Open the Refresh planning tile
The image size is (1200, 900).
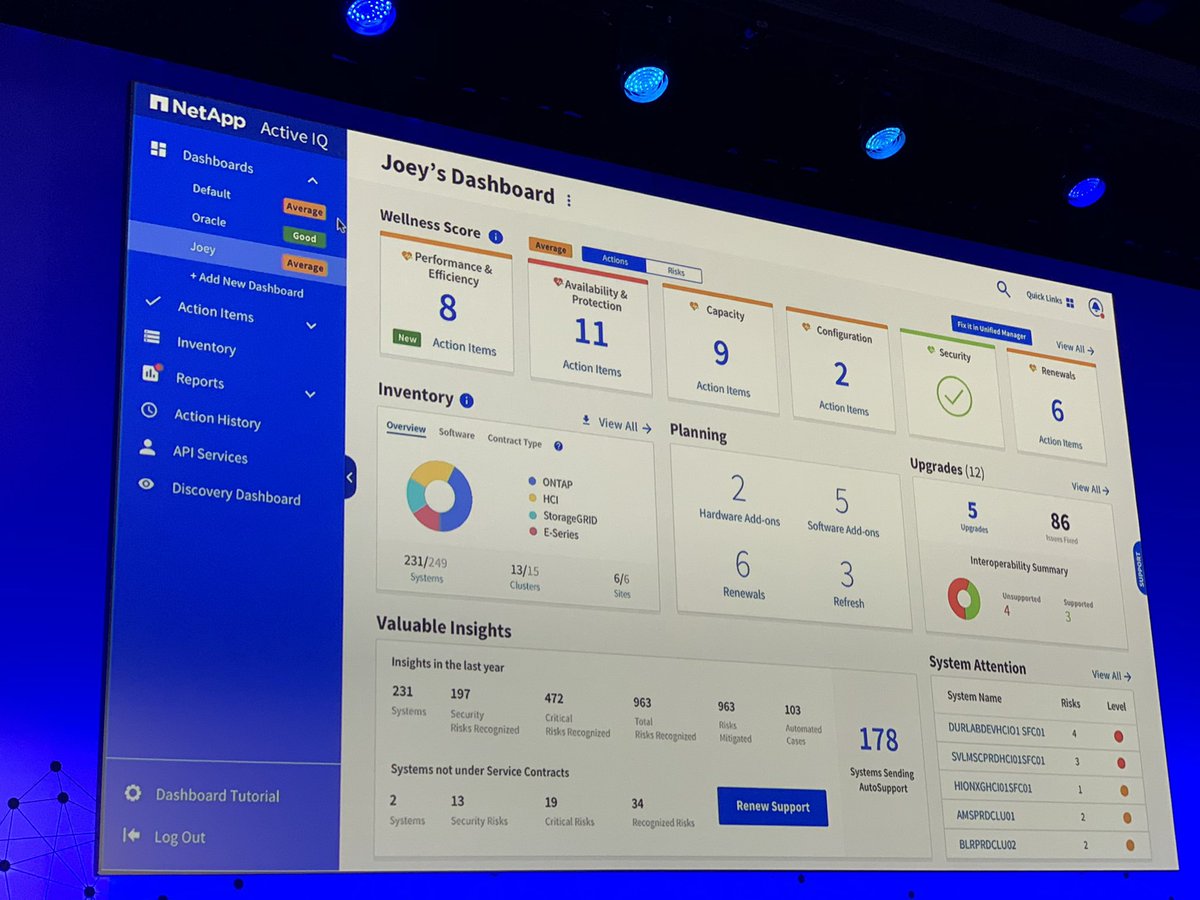847,586
